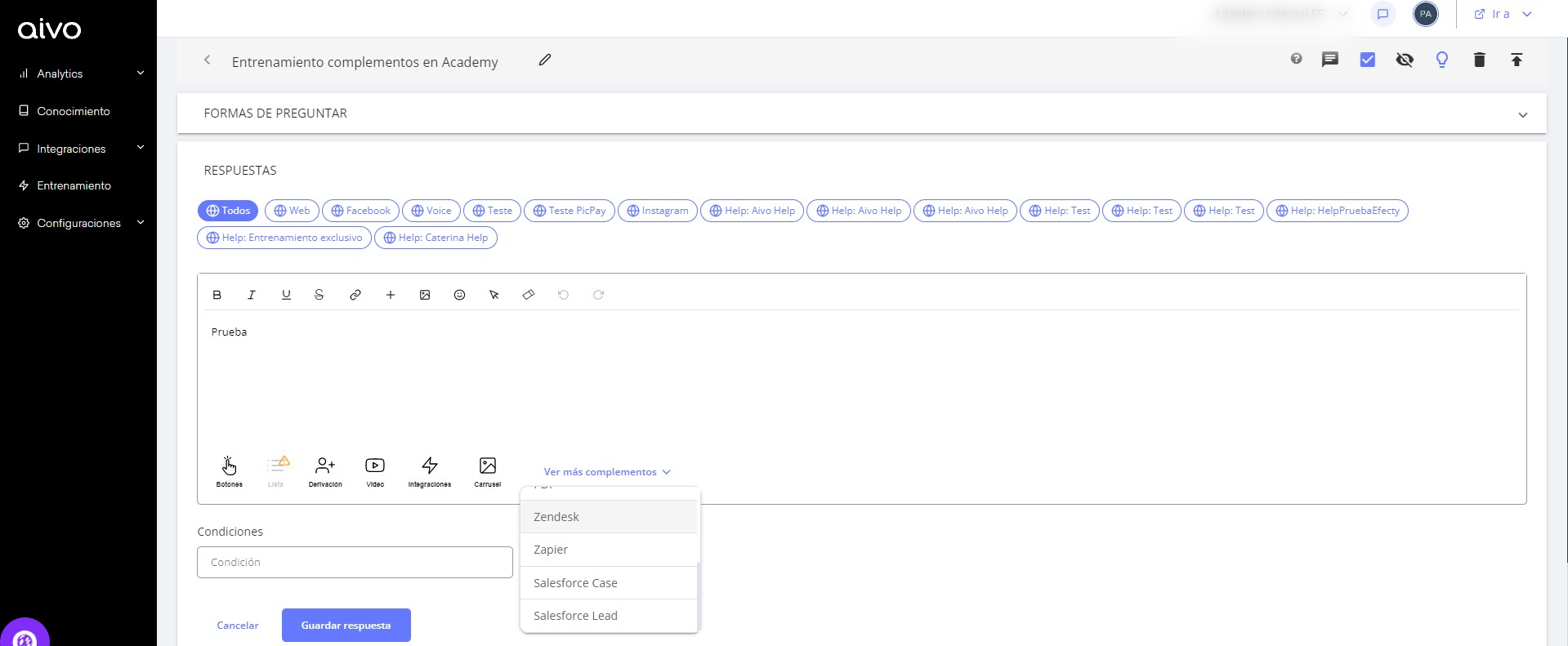Edit the intent title with pencil icon
This screenshot has height=646, width=1568.
(x=545, y=60)
